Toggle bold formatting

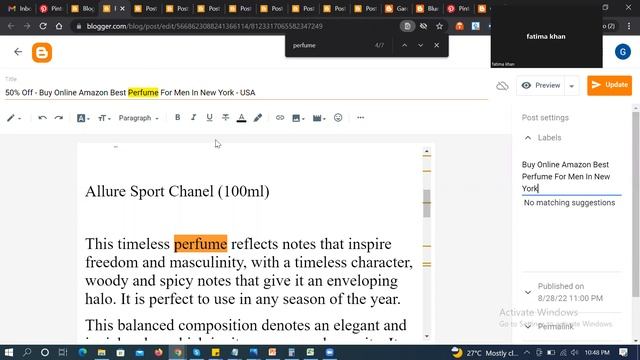(x=178, y=118)
